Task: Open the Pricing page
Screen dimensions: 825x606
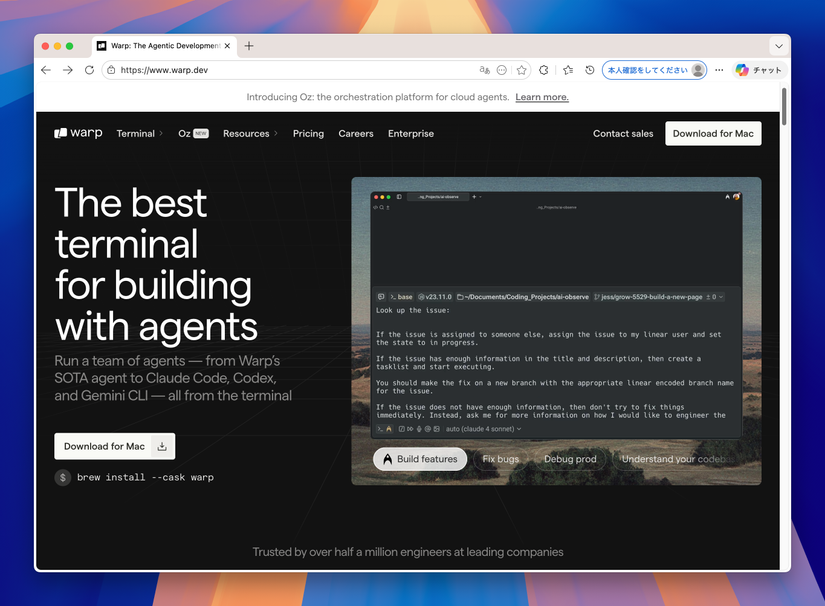Action: click(308, 134)
